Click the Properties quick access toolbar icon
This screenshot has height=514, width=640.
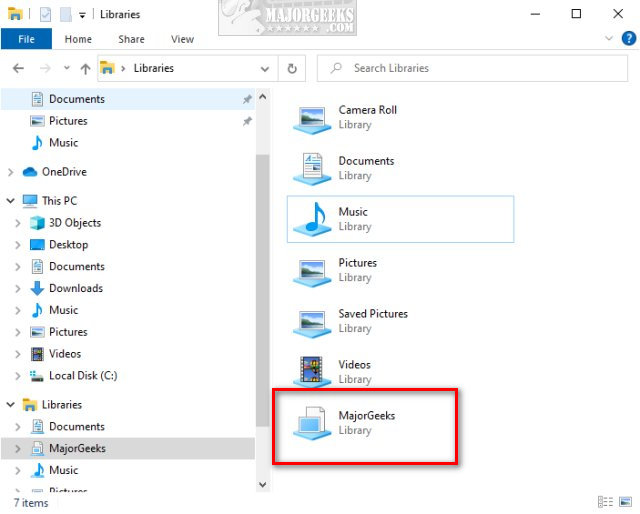45,15
